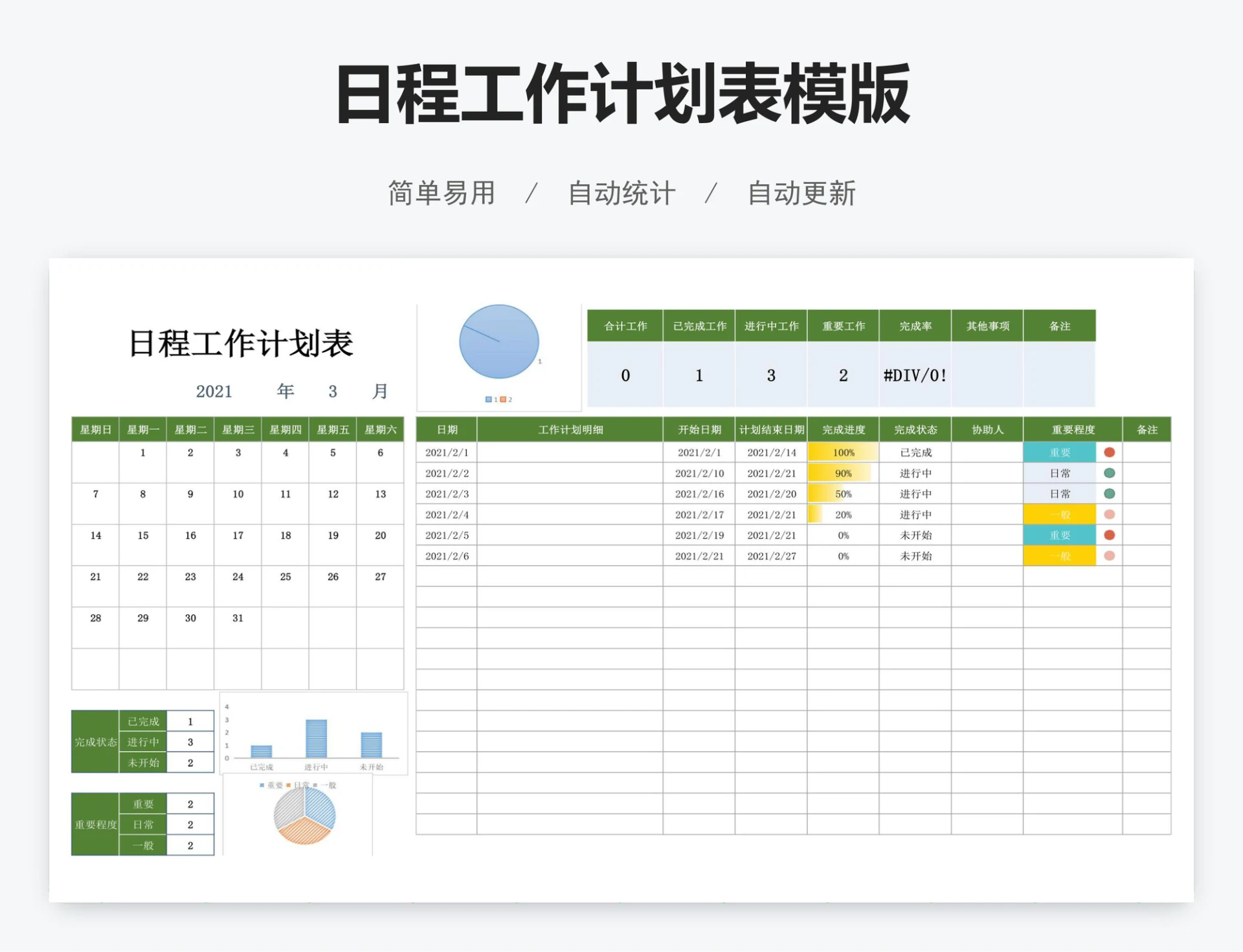This screenshot has width=1243, height=952.
Task: Click the 90% progress bar on the 2021/2/2 row
Action: click(842, 473)
